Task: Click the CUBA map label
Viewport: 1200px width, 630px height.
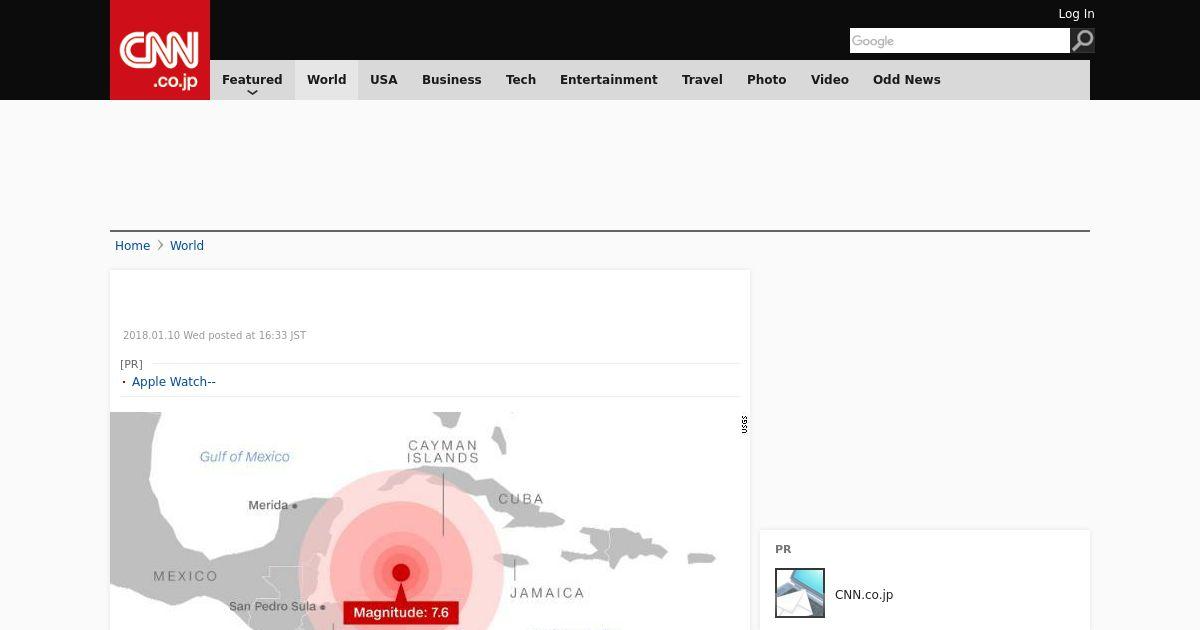Action: 521,499
